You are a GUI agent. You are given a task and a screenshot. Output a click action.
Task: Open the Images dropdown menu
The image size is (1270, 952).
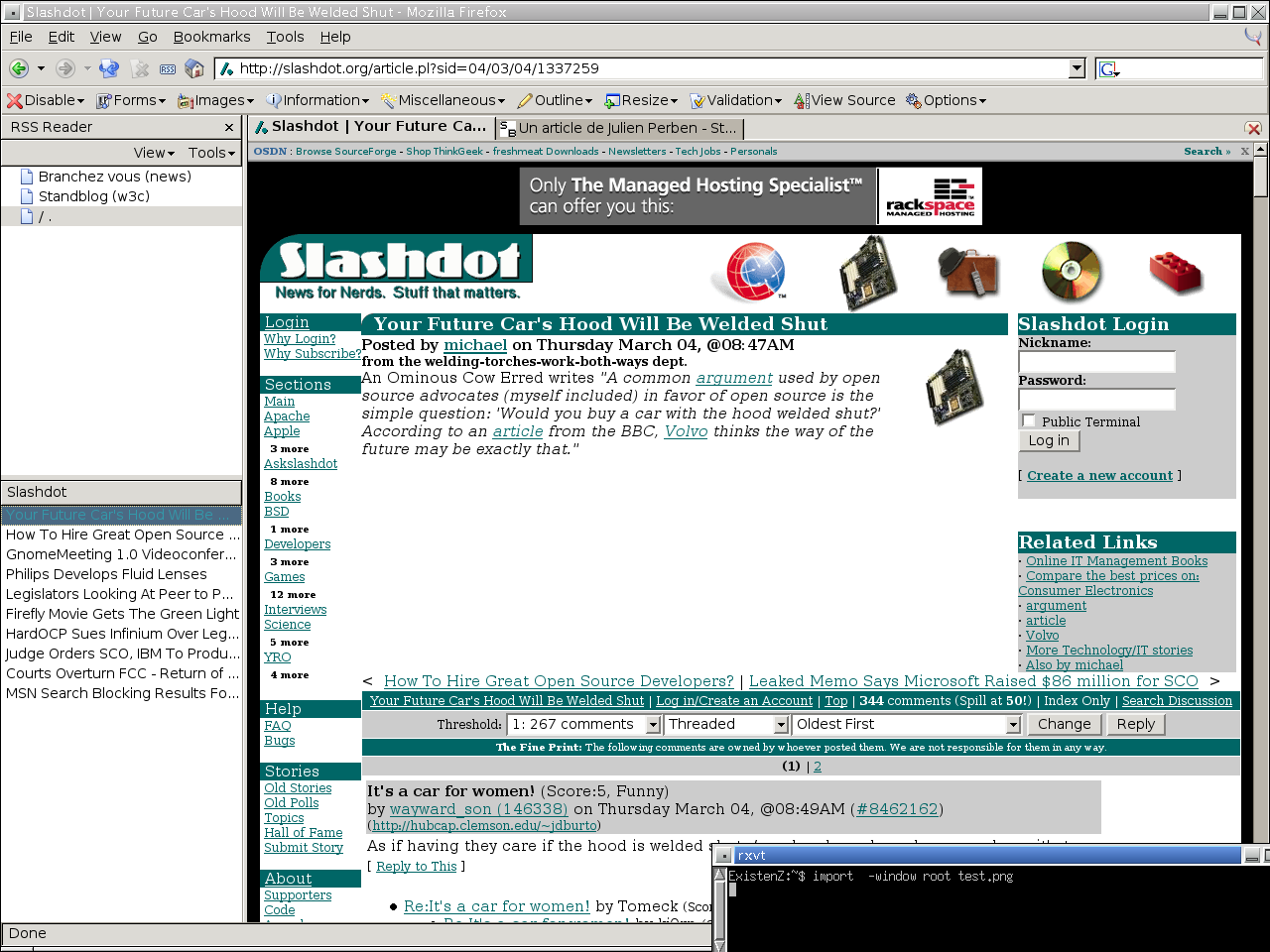tap(215, 100)
